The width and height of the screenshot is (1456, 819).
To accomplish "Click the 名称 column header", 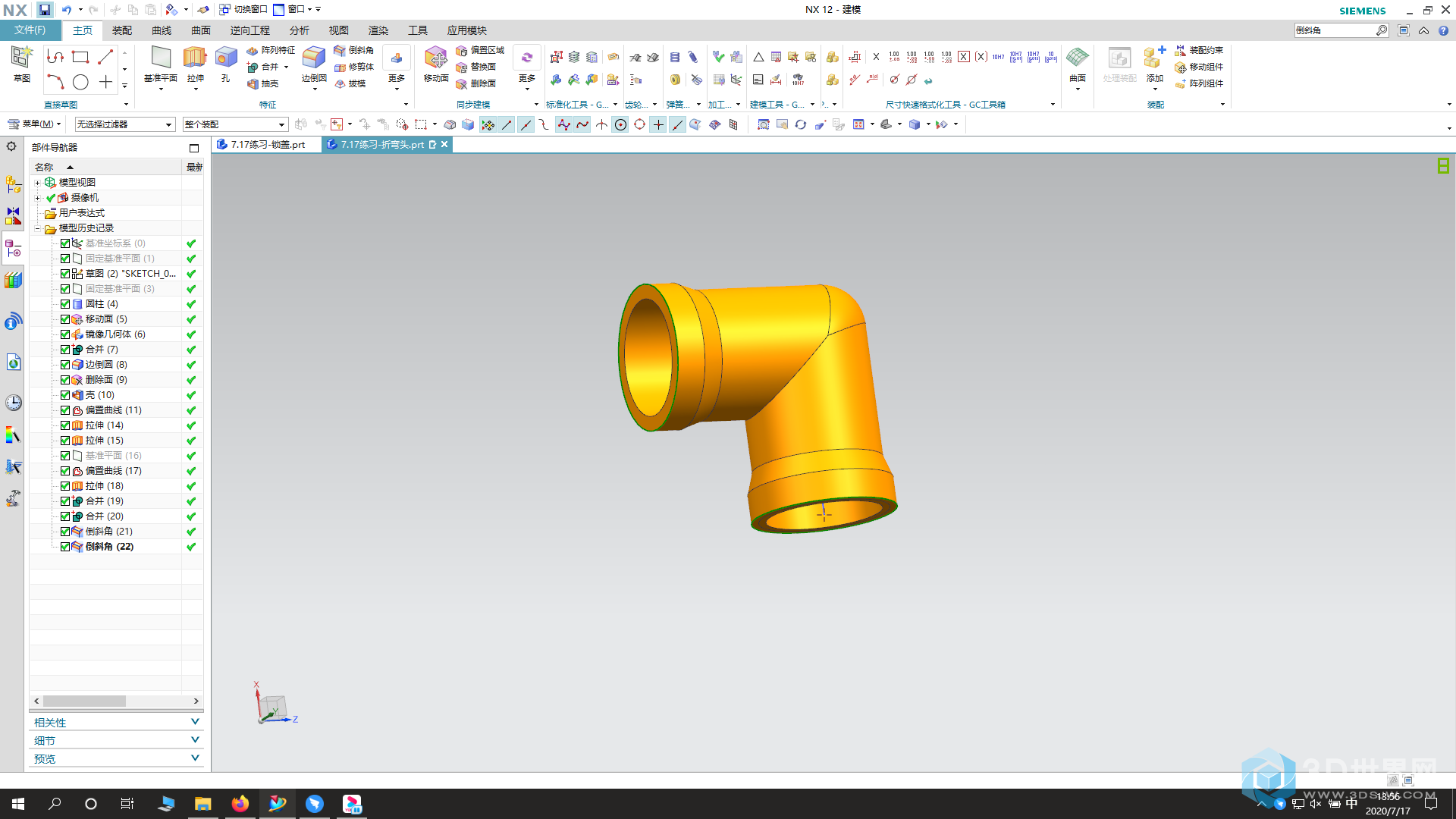I will (x=106, y=167).
